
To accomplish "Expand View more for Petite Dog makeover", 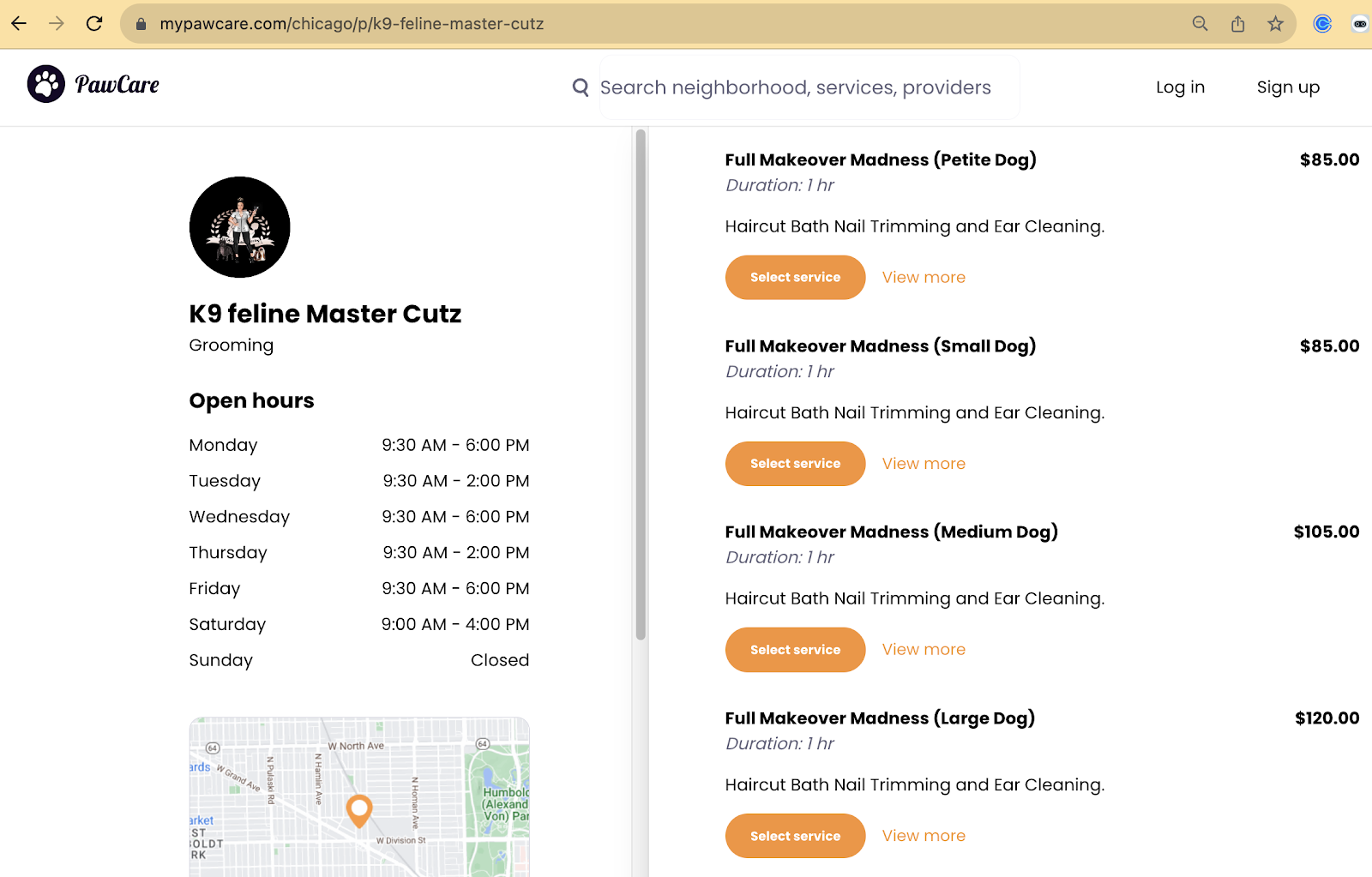I will (924, 278).
